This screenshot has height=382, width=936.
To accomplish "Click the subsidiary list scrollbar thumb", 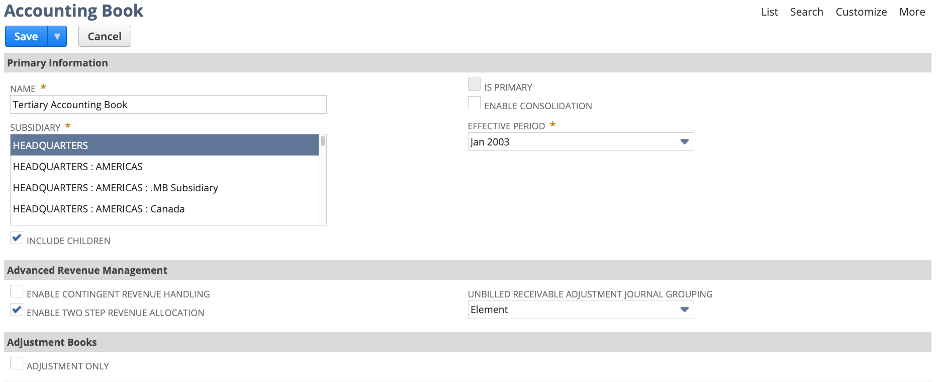I will [323, 141].
